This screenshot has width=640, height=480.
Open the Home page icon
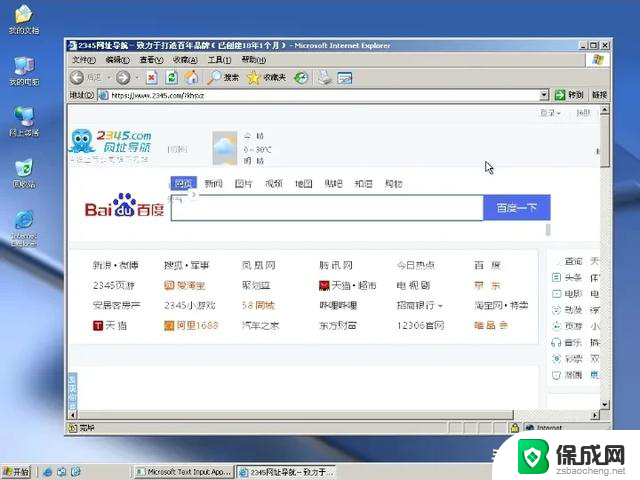coord(192,77)
